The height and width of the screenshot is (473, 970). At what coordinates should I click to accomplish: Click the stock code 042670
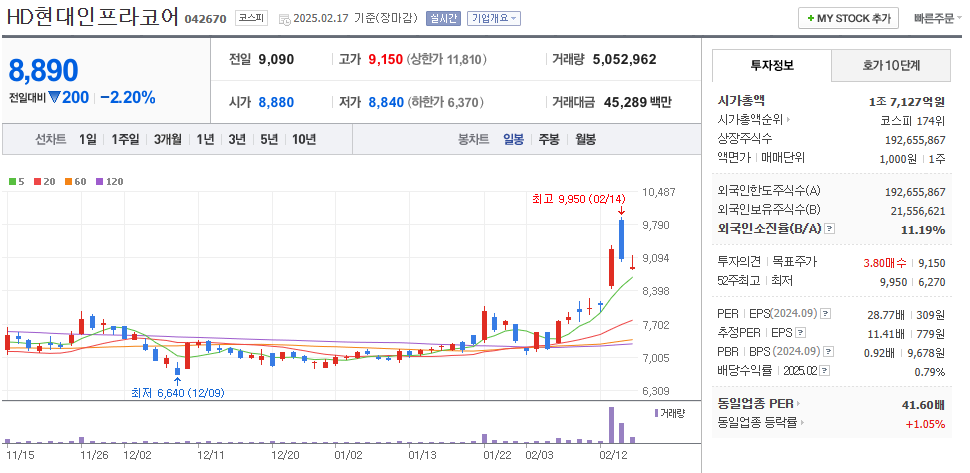(205, 19)
